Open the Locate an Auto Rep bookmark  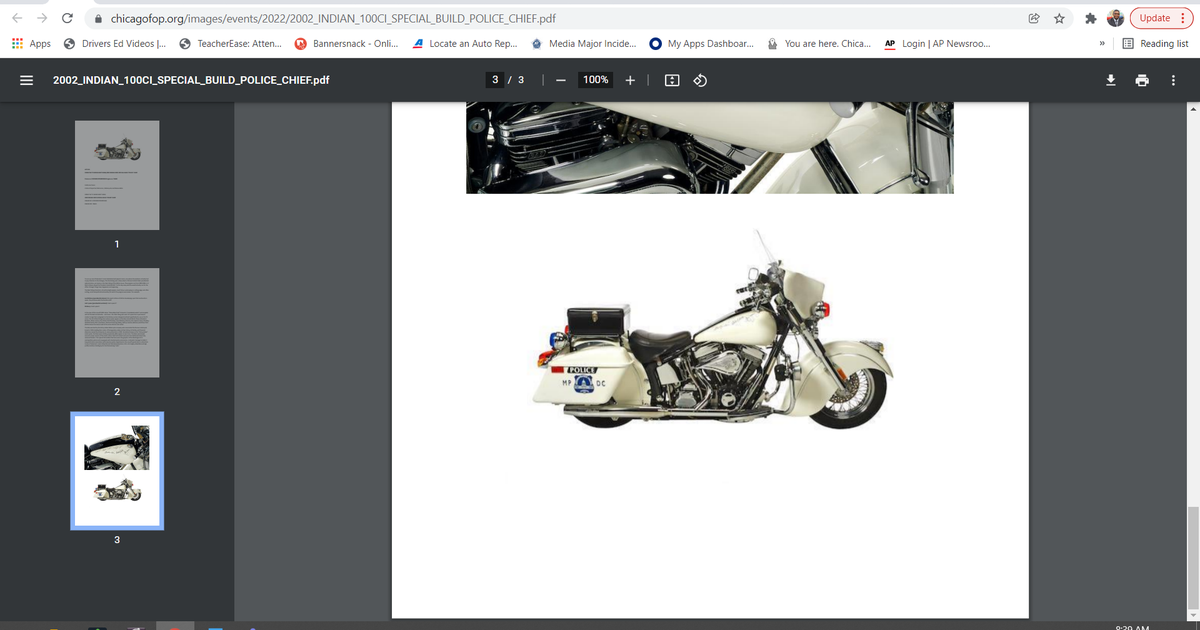465,44
